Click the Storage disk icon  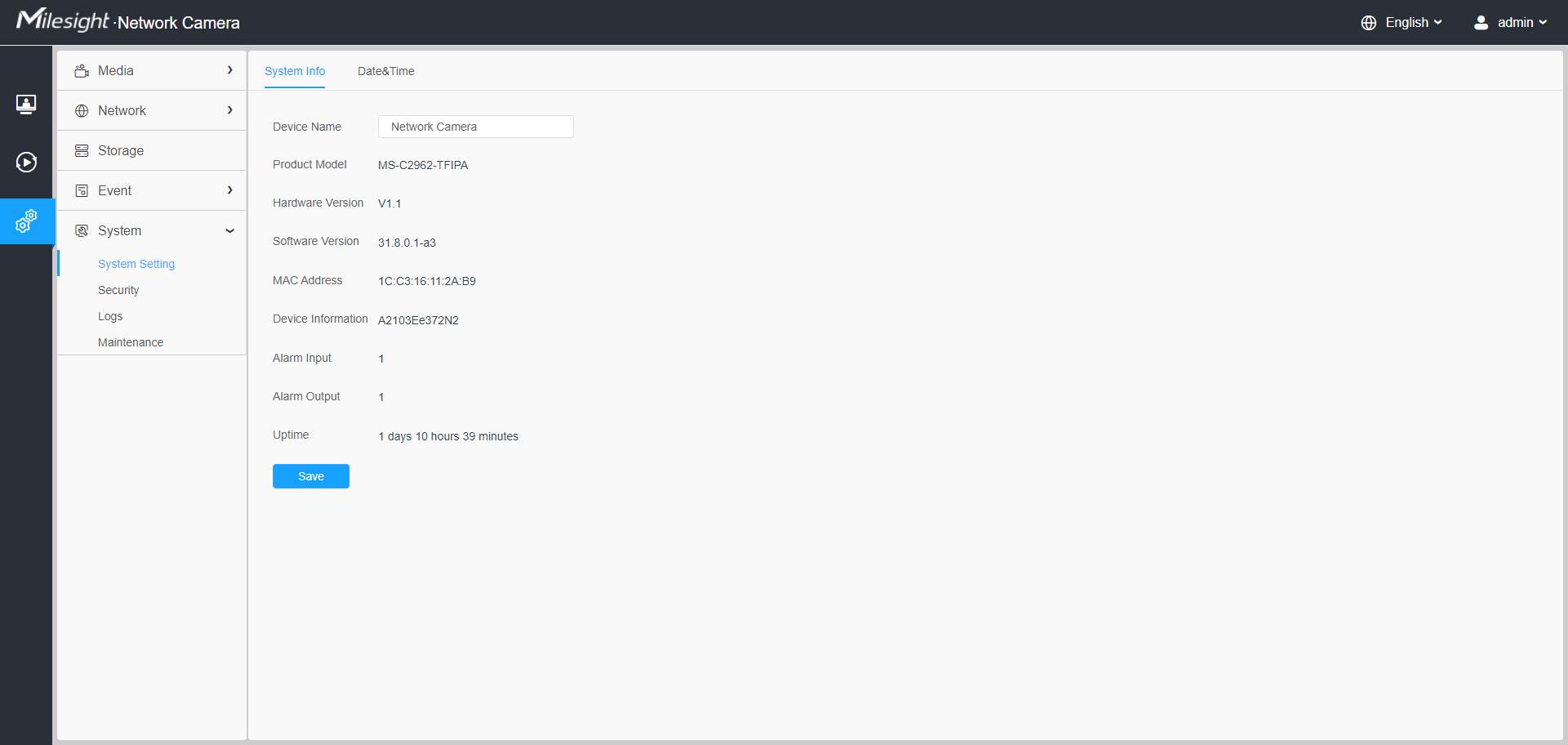click(82, 151)
